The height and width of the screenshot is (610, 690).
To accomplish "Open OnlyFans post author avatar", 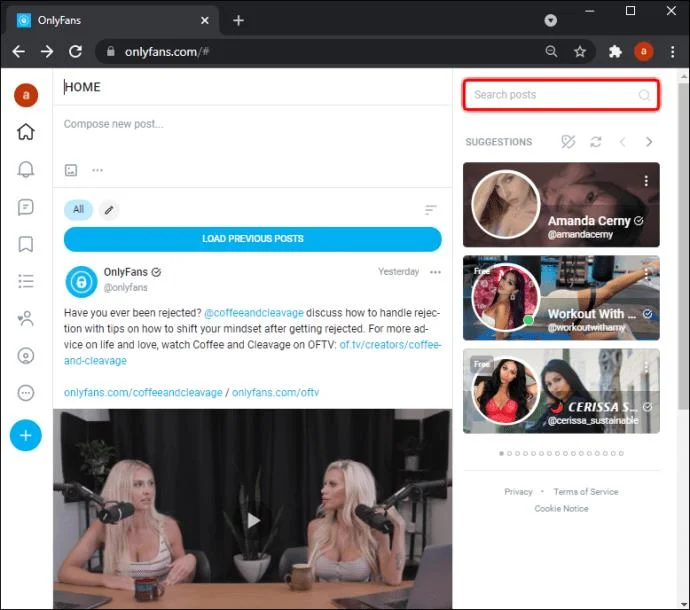I will [x=81, y=282].
